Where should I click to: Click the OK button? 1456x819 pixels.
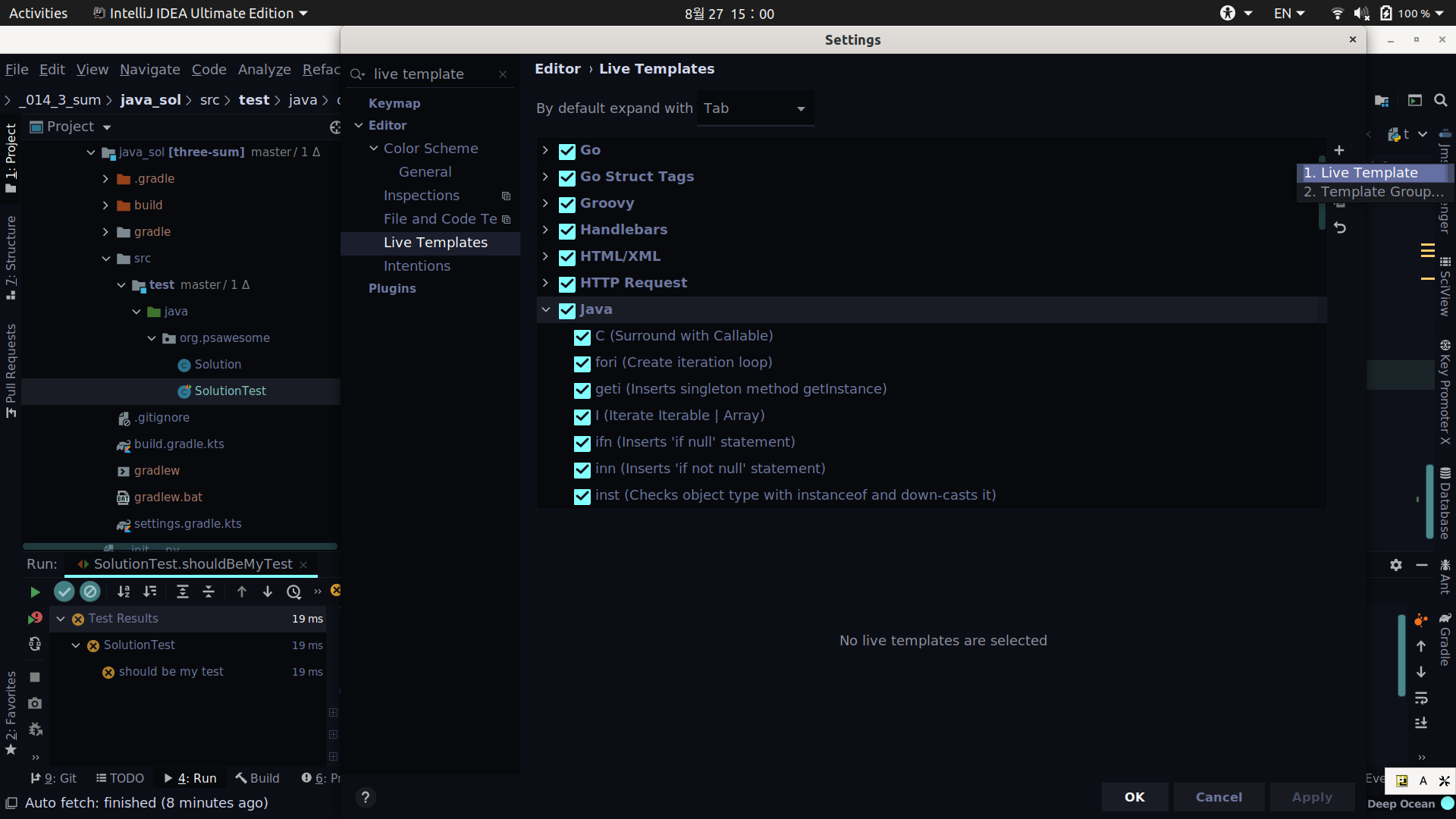pyautogui.click(x=1134, y=797)
